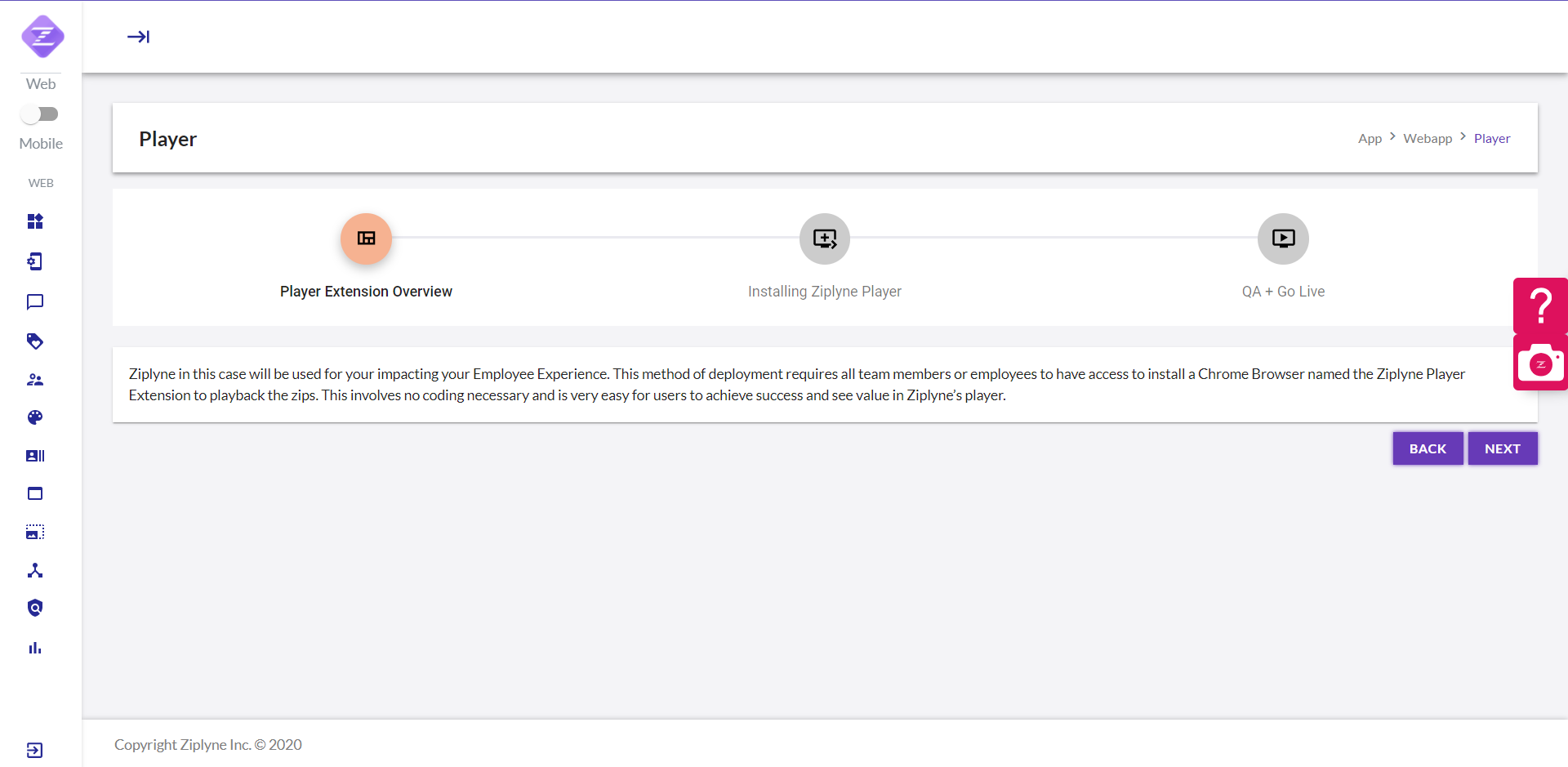Open the chat bubble icon in sidebar
Screen dimensions: 1568x767
point(35,302)
